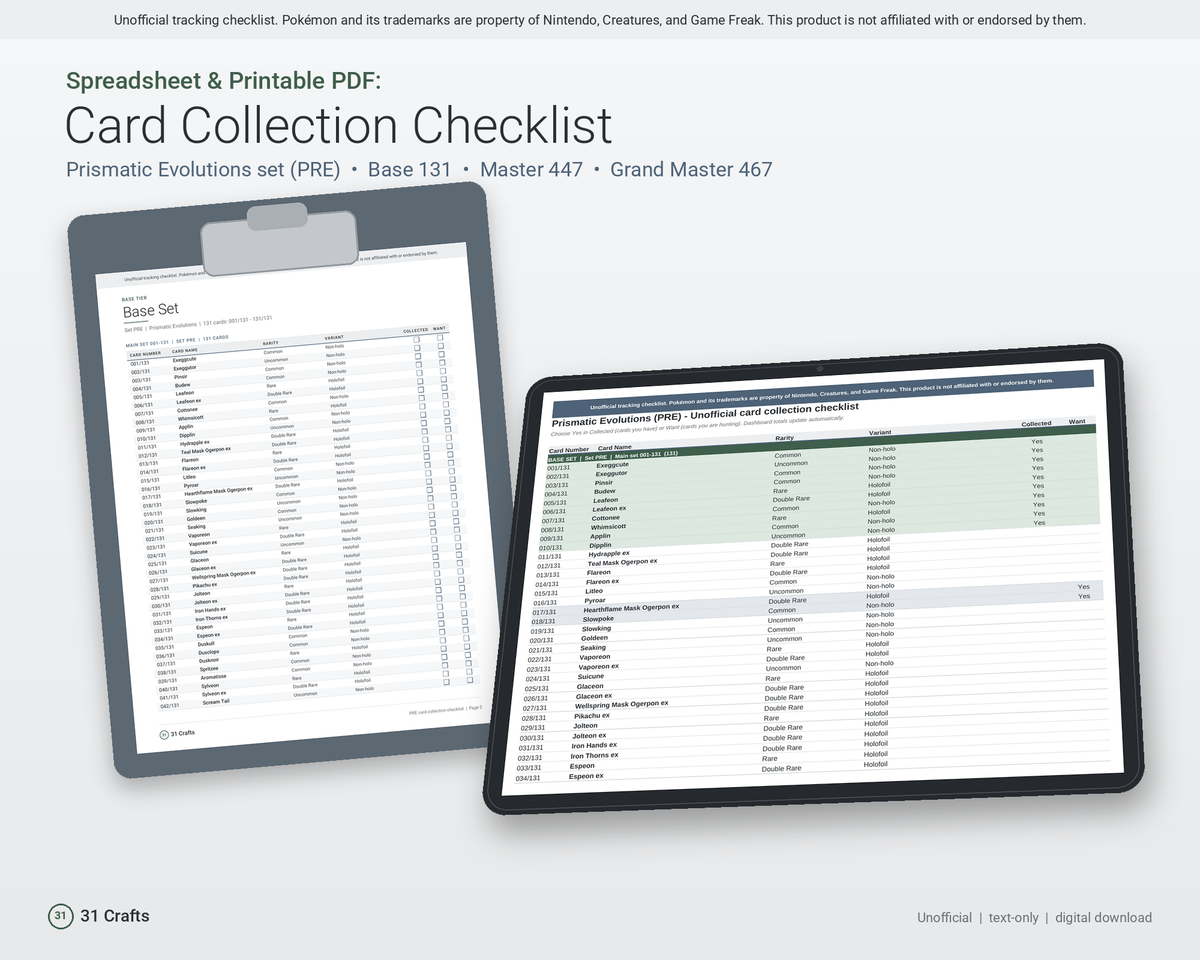Screen dimensions: 1200x960
Task: Click "Hearthflame Mask Ogerpon ex" on the tablet
Action: [631, 608]
